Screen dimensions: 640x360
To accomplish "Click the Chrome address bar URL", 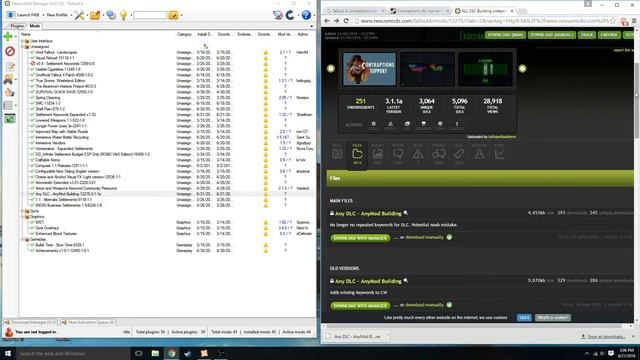I will (x=484, y=21).
